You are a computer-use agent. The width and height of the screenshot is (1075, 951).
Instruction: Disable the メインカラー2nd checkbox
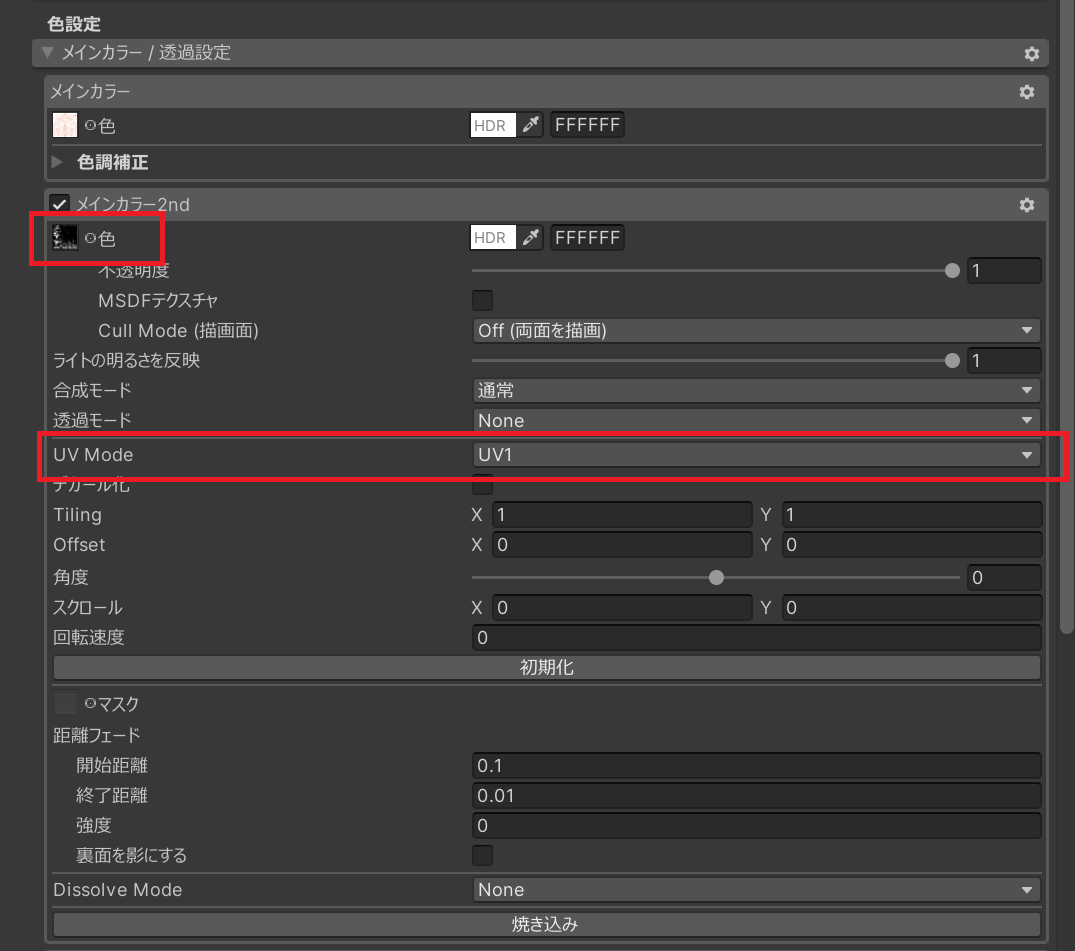57,203
